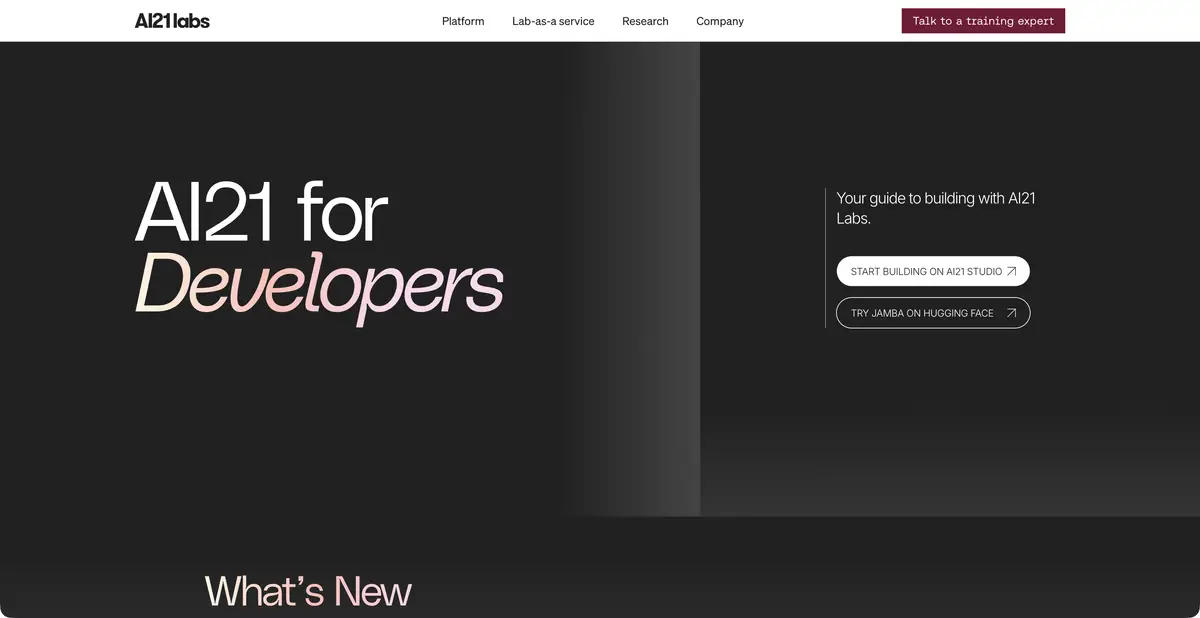Viewport: 1200px width, 618px height.
Task: Click the What's New heading
Action: coord(308,591)
